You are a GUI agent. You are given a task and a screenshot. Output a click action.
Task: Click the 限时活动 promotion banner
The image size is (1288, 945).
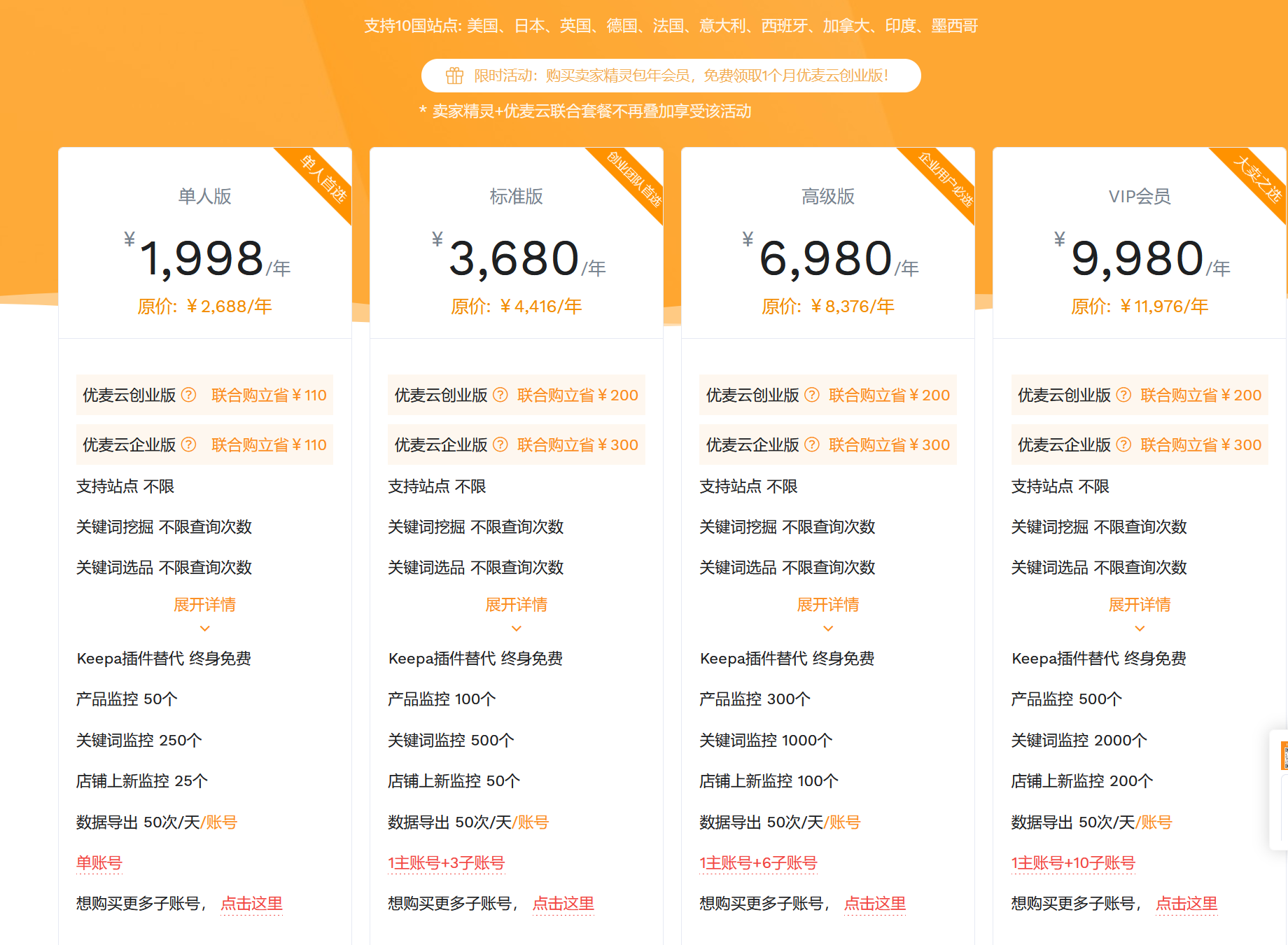click(x=671, y=76)
